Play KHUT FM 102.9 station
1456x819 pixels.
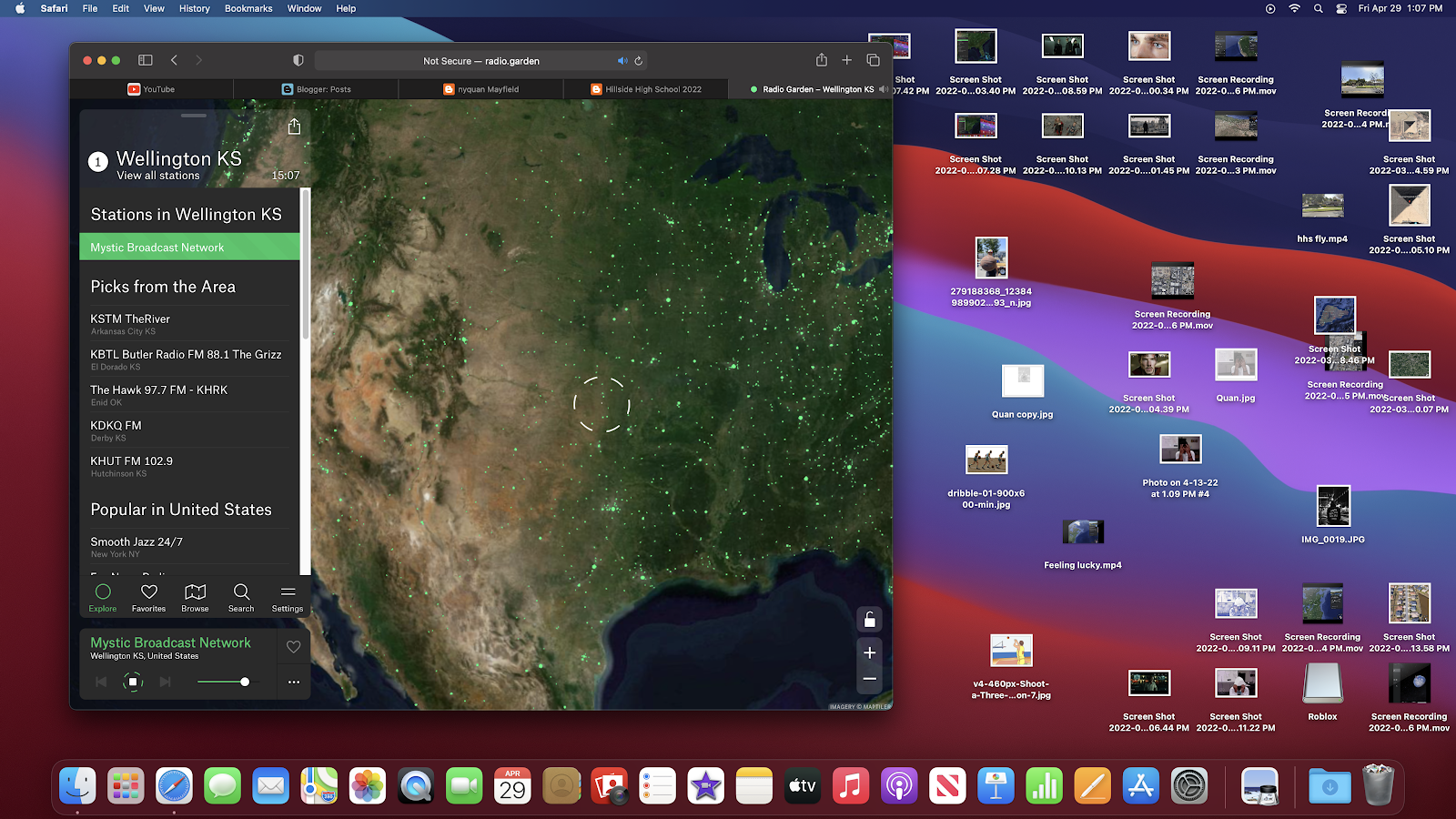[x=189, y=466]
